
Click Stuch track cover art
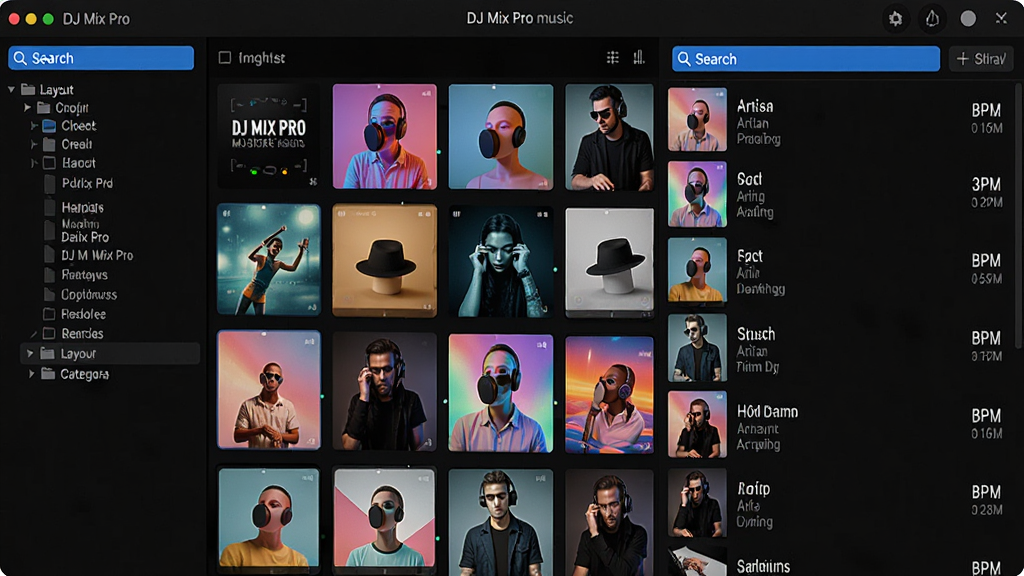pyautogui.click(x=697, y=348)
